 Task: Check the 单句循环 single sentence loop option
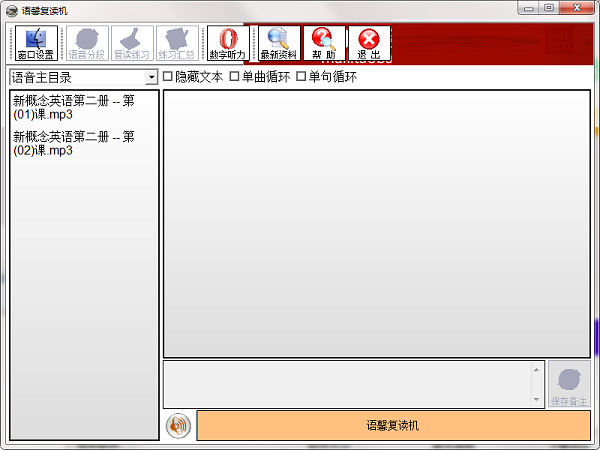tap(301, 77)
